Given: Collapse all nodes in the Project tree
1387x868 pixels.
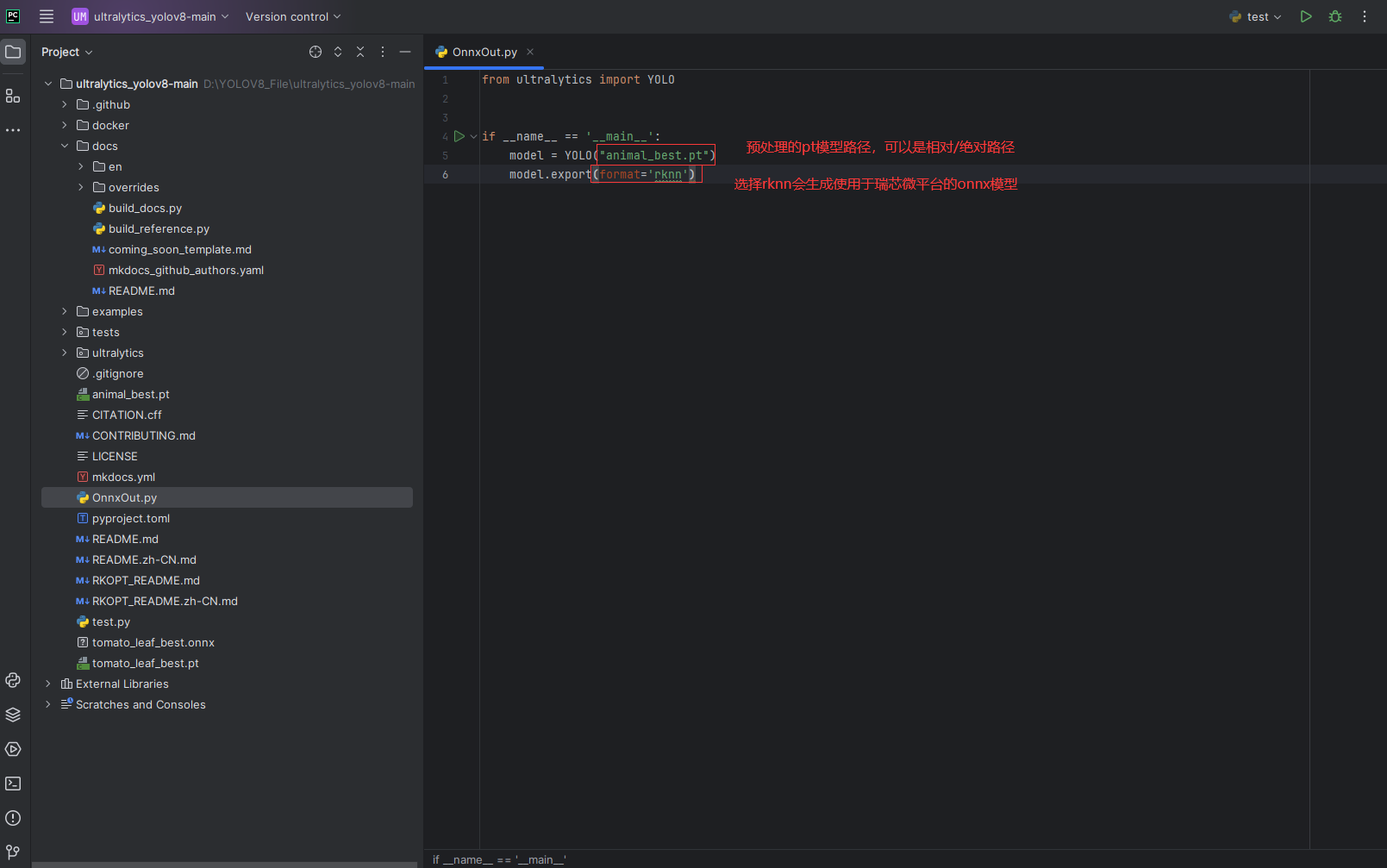Looking at the screenshot, I should click(x=360, y=52).
